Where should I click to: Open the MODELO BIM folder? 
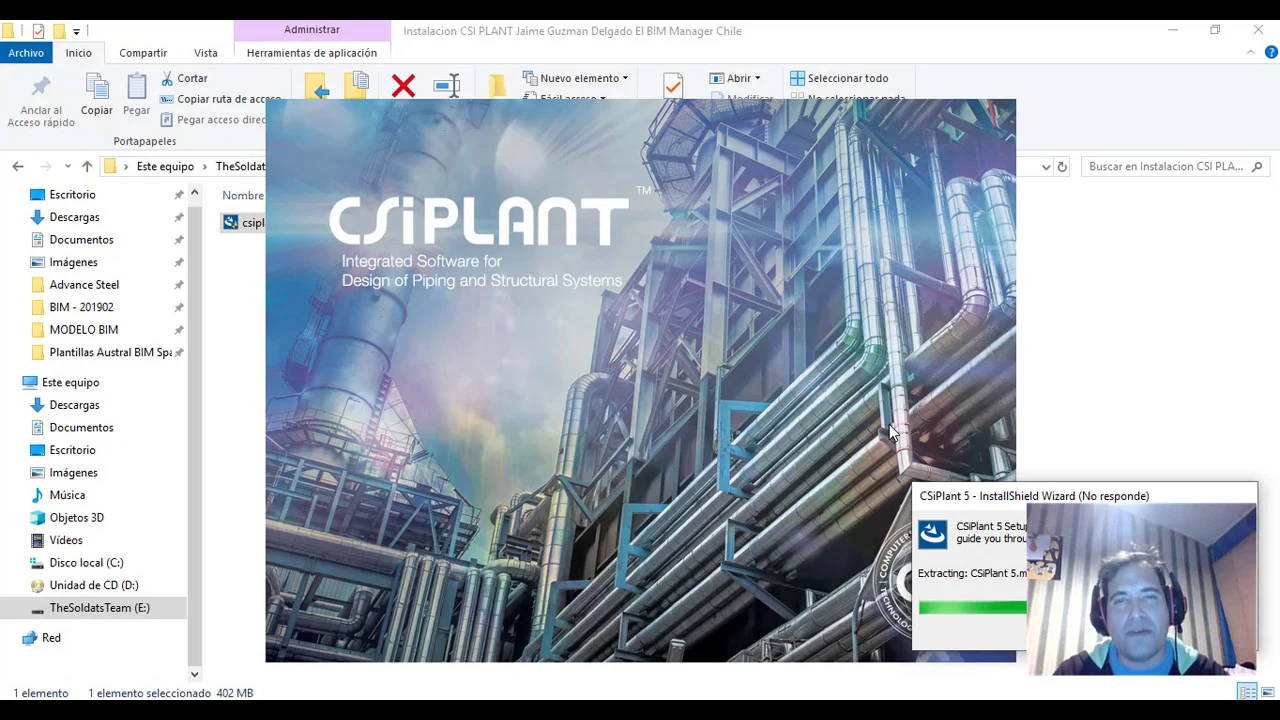click(x=83, y=330)
